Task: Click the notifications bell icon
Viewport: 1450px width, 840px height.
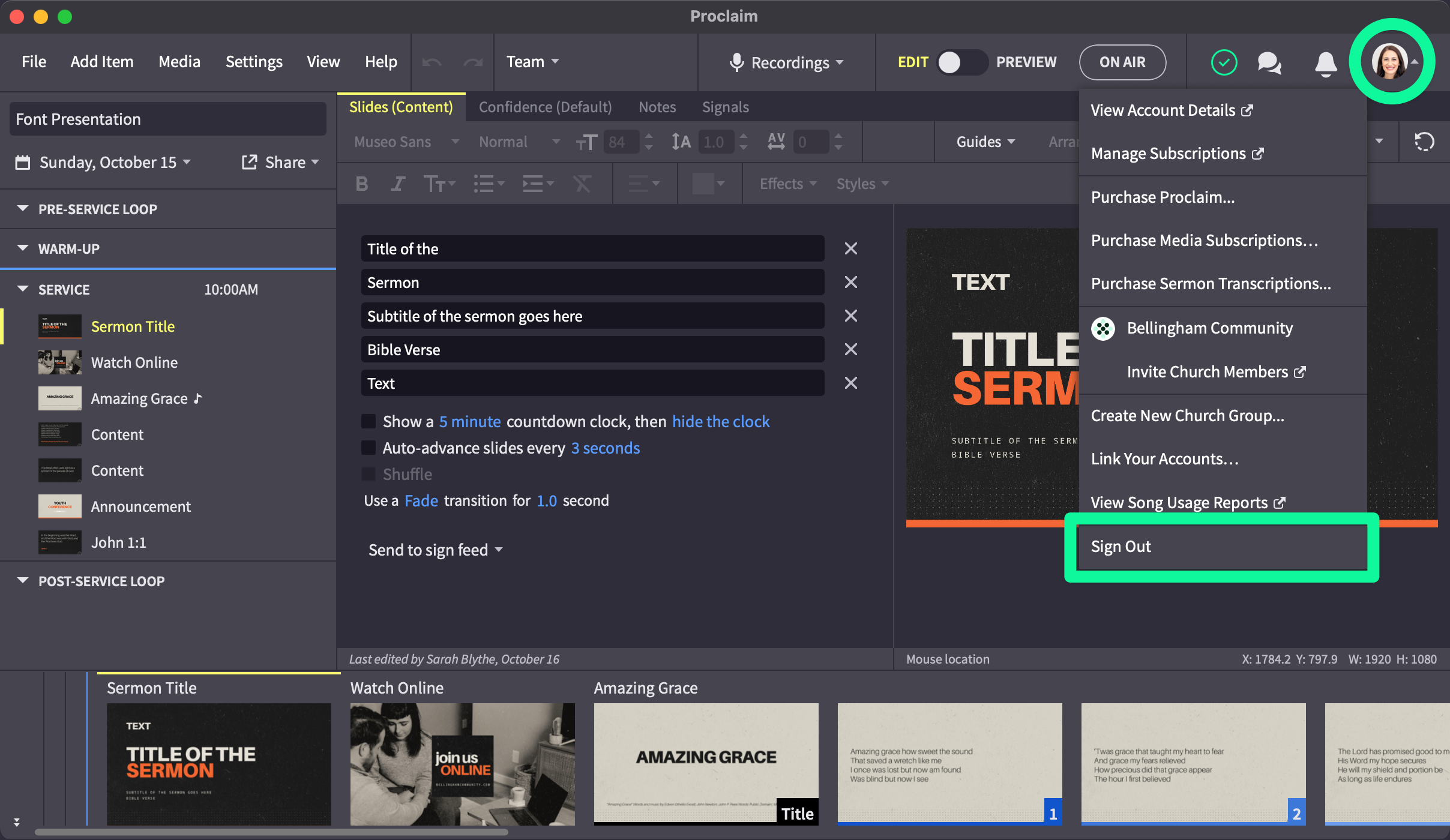Action: click(1326, 62)
